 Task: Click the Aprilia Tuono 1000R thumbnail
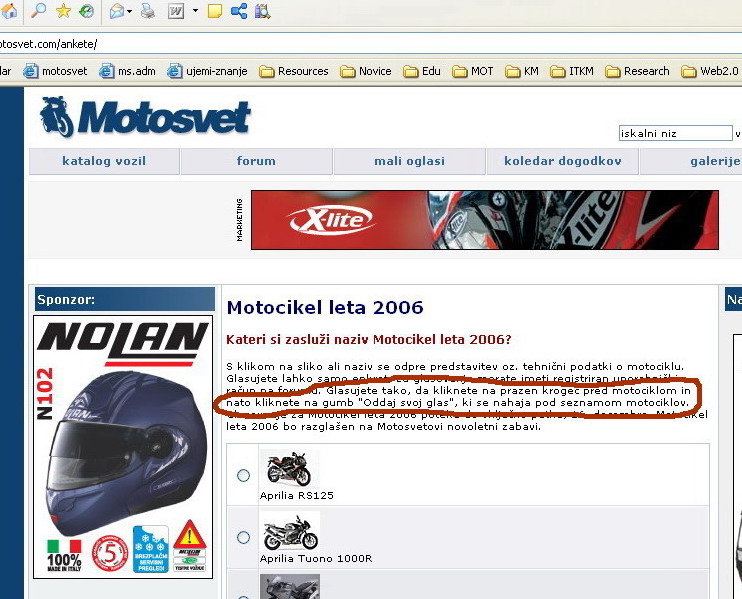pyautogui.click(x=290, y=531)
